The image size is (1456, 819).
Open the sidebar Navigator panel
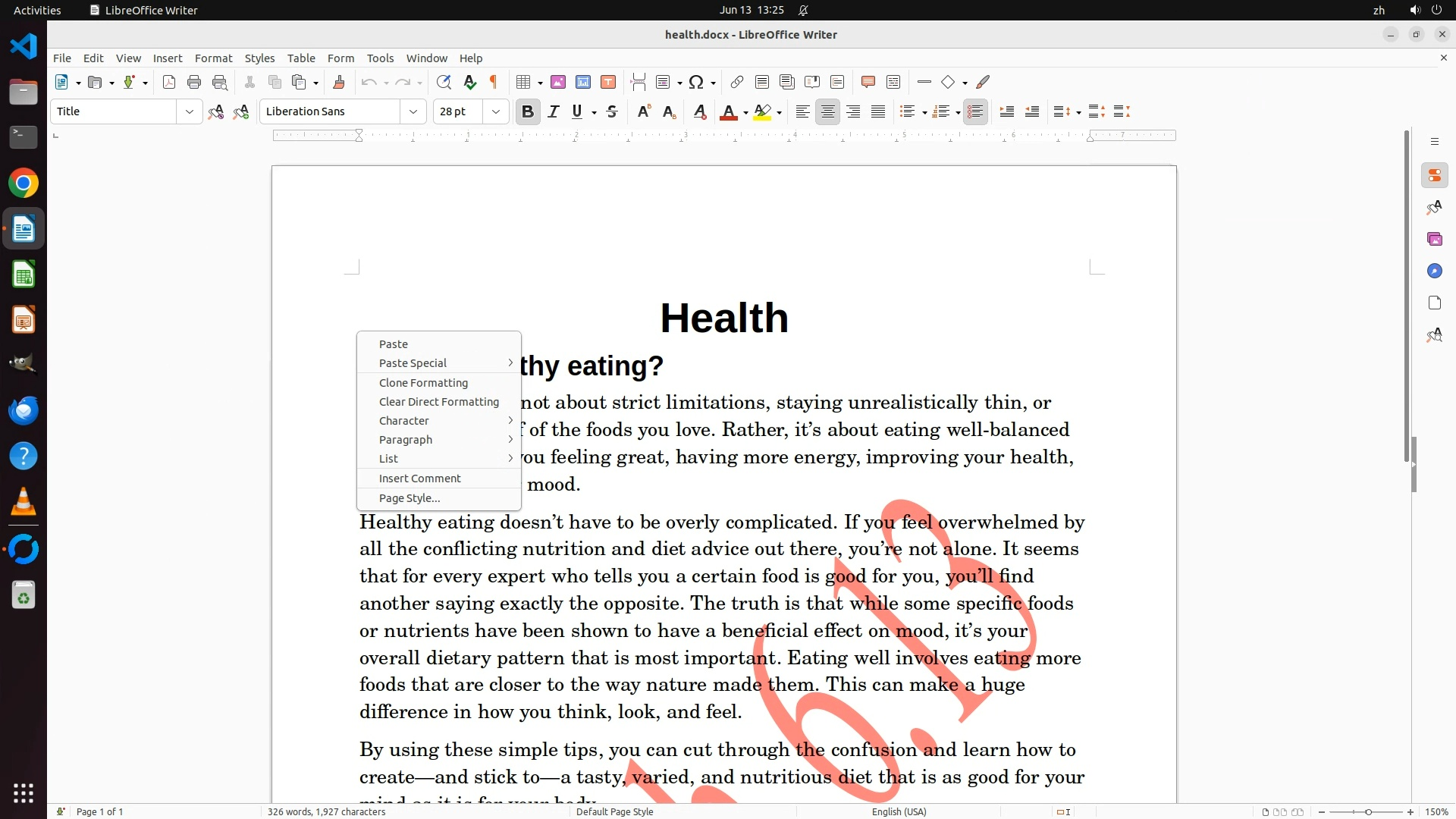[x=1434, y=271]
